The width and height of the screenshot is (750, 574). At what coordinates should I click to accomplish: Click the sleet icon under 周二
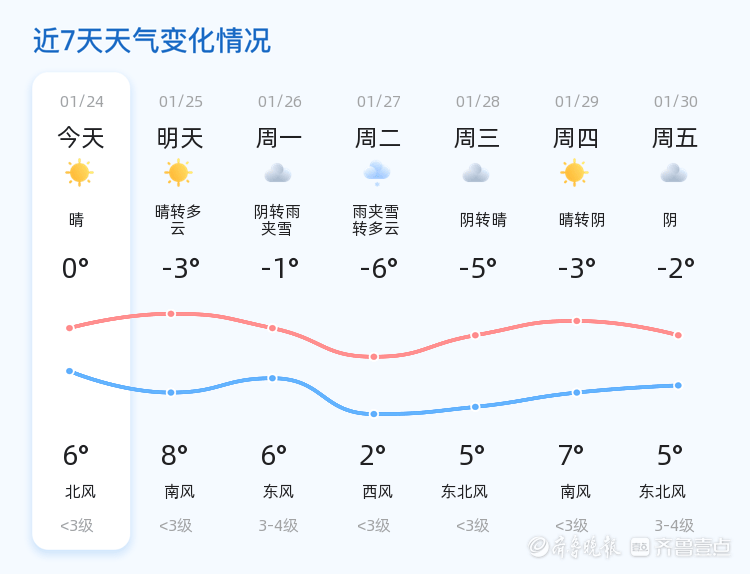click(x=377, y=173)
